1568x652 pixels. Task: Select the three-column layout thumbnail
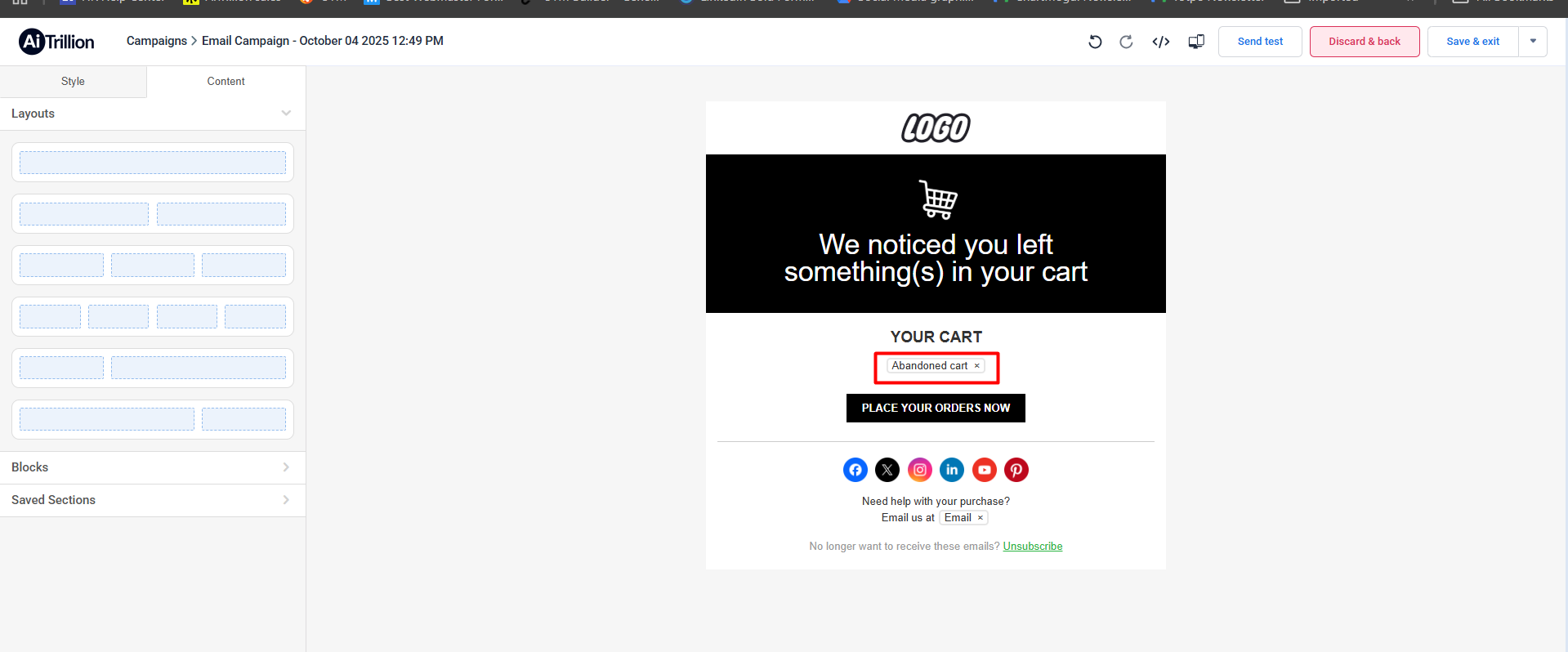pos(153,266)
